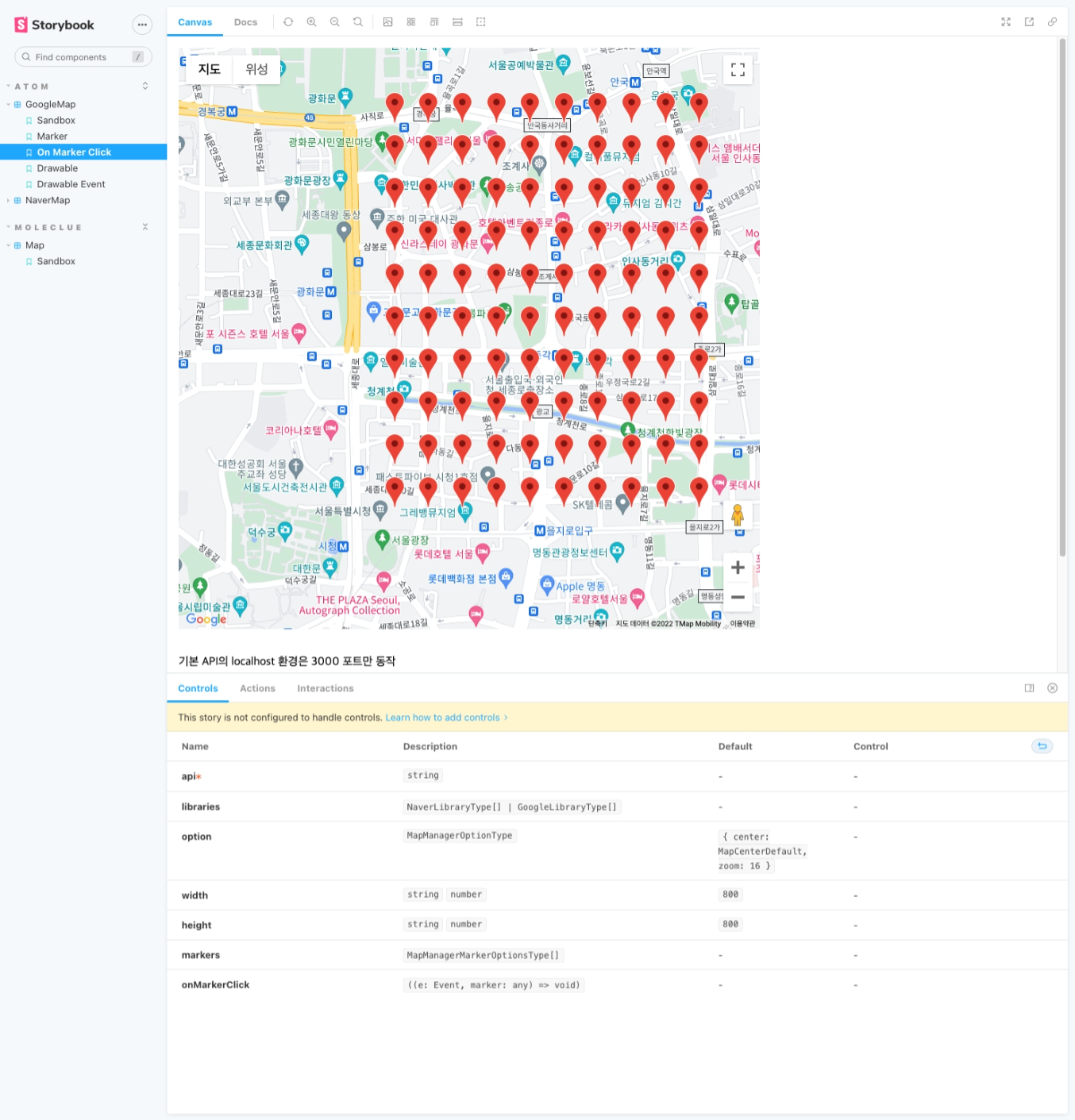
Task: Expand the NaverMap component node
Action: (x=48, y=200)
